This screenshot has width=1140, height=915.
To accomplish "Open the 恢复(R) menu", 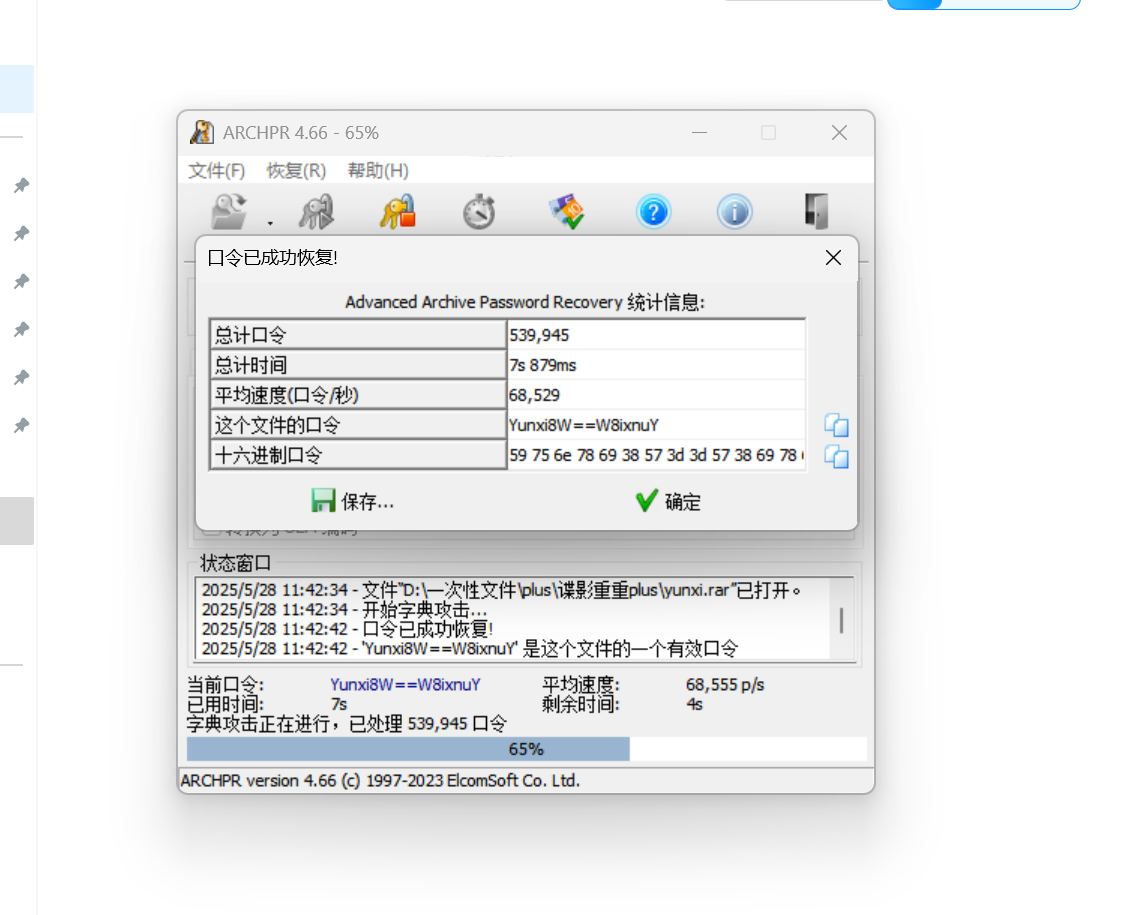I will click(296, 171).
